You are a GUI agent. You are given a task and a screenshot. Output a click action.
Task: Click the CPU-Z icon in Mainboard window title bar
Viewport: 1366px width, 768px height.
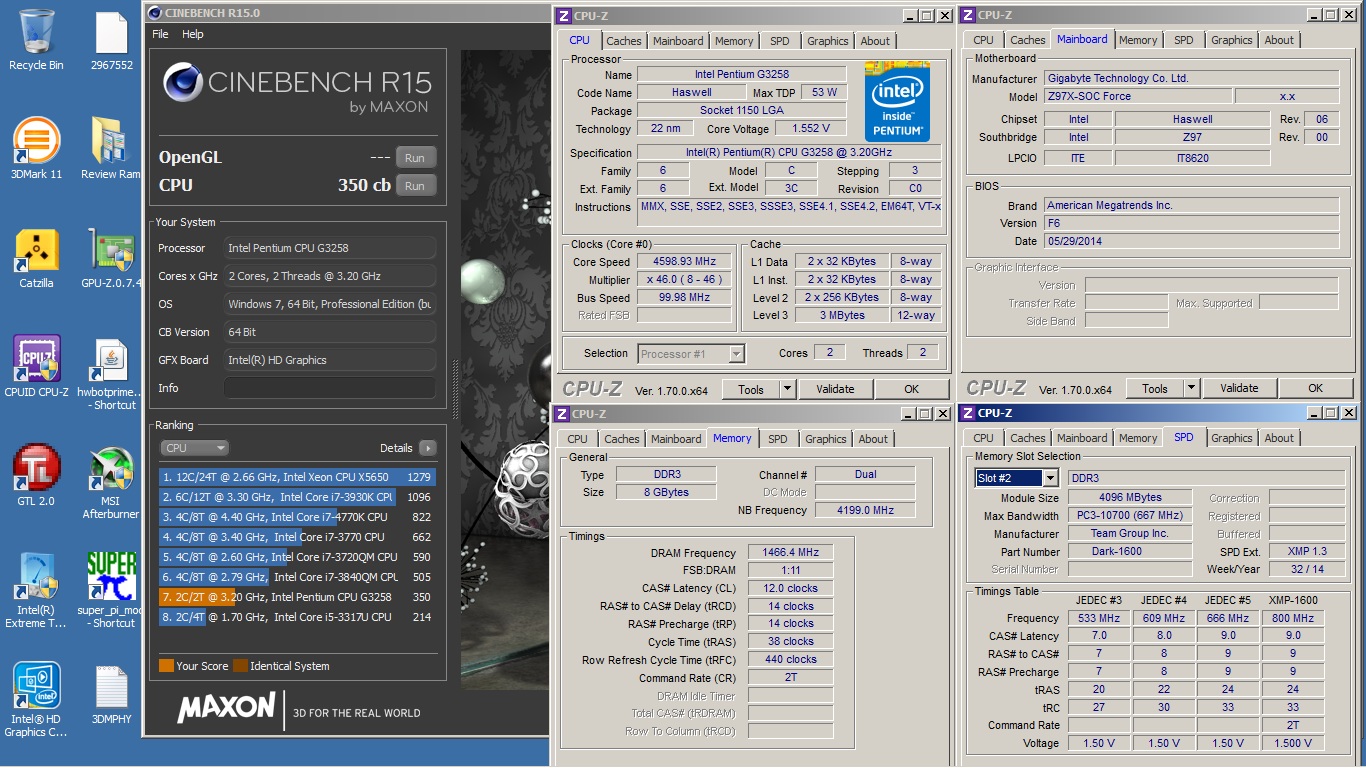pos(968,15)
